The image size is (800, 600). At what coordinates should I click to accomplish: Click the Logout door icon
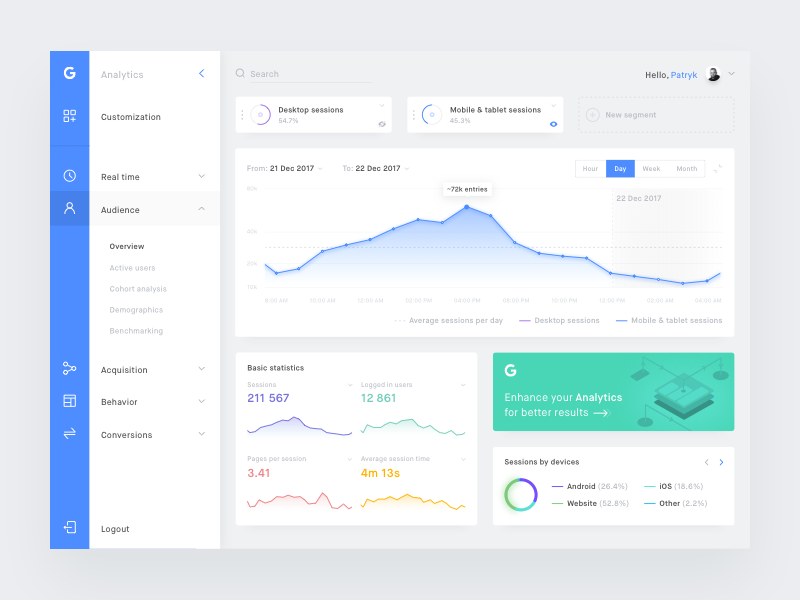[x=69, y=528]
